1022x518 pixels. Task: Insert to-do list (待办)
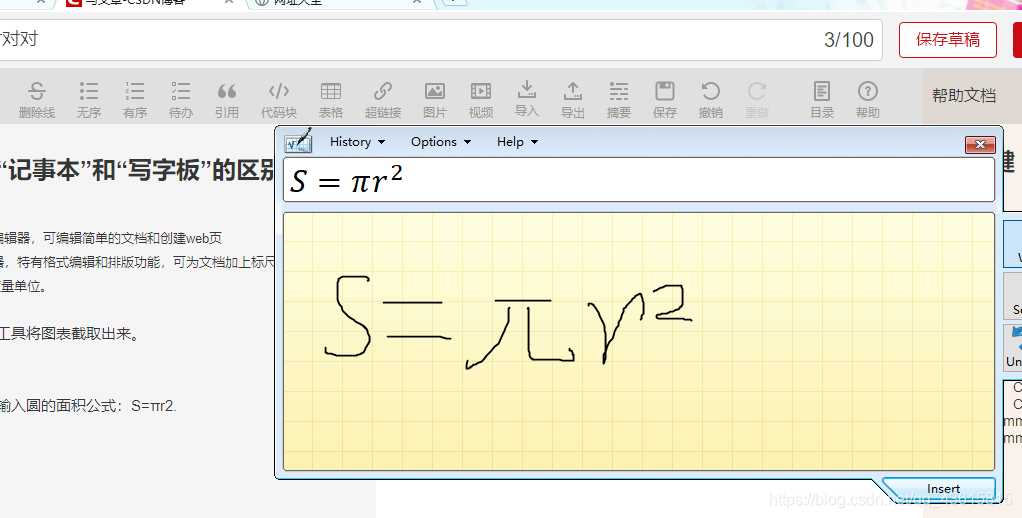click(181, 99)
